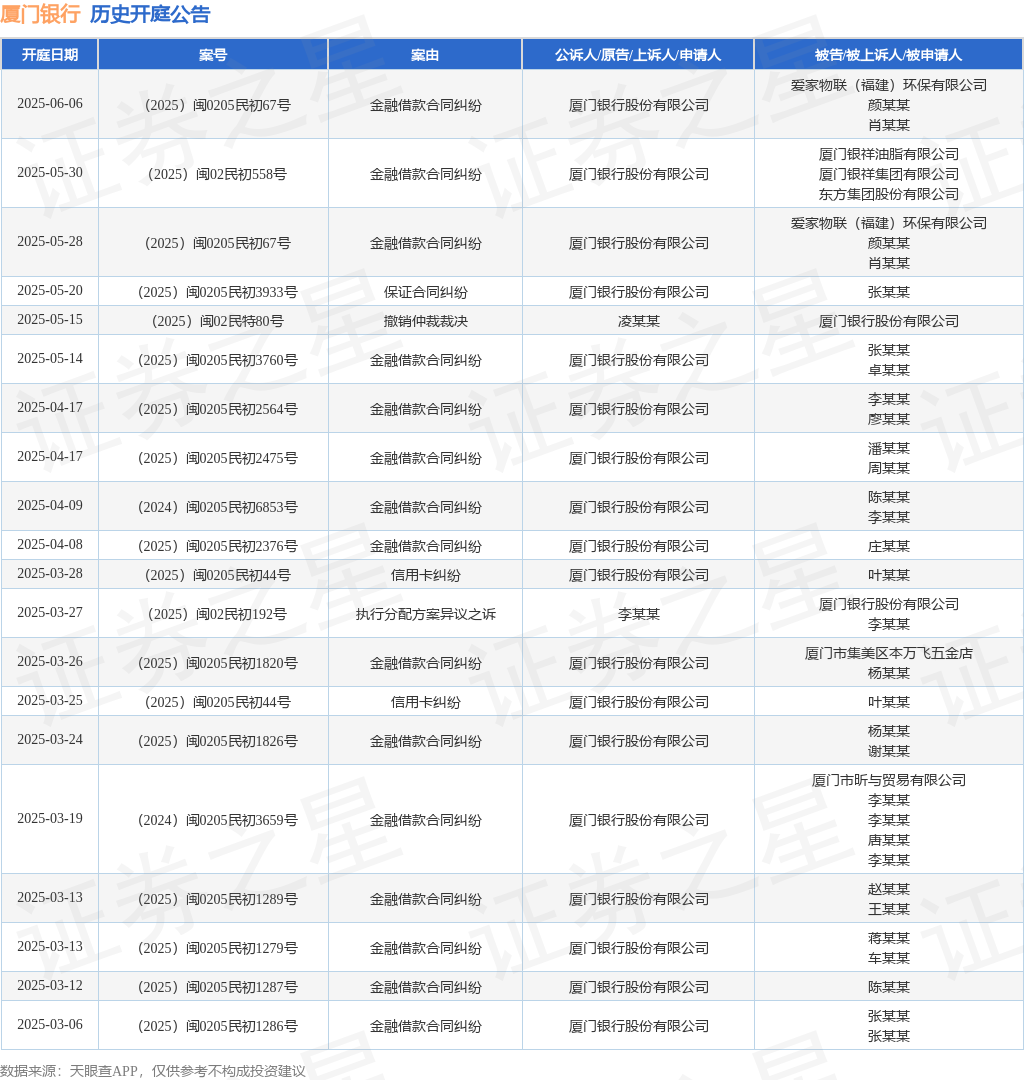The height and width of the screenshot is (1080, 1024).
Task: Click case number (2025)闽02民特80号
Action: click(218, 321)
